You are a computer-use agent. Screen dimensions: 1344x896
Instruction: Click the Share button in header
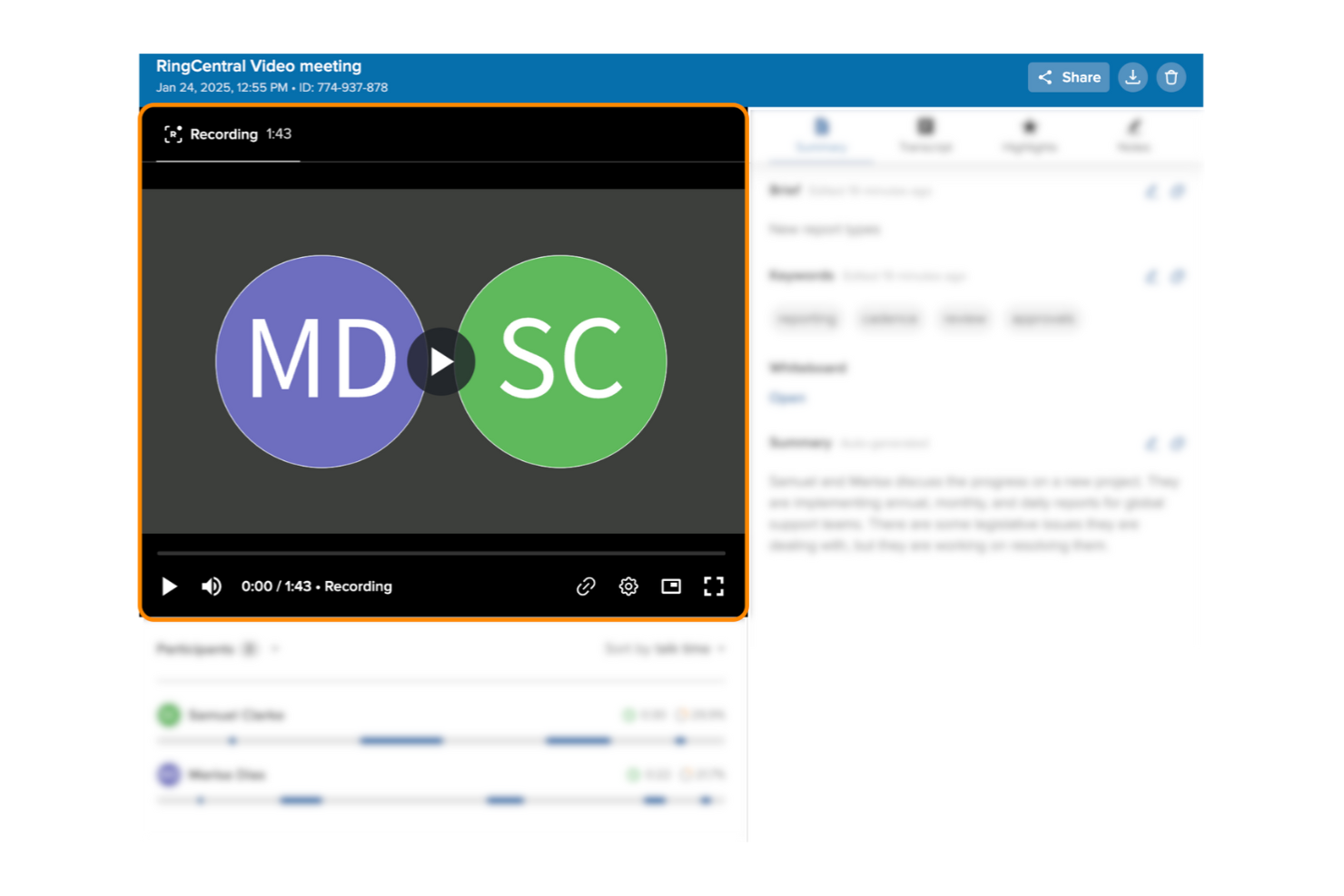tap(1068, 77)
